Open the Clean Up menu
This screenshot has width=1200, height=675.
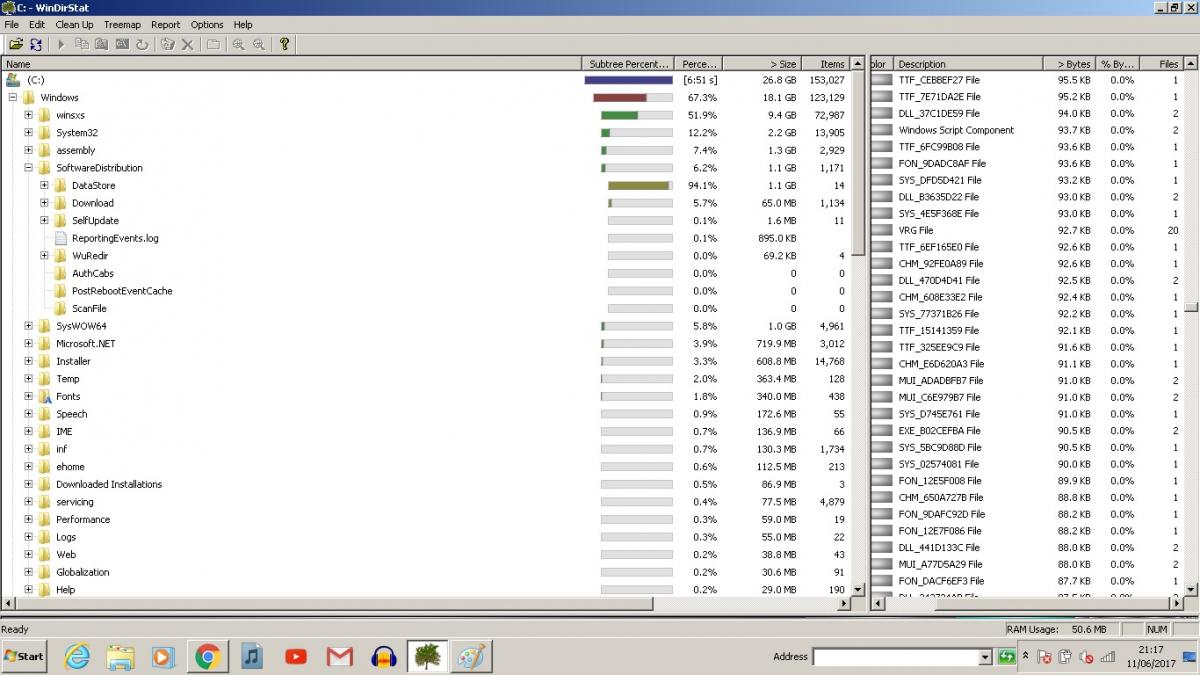point(75,24)
